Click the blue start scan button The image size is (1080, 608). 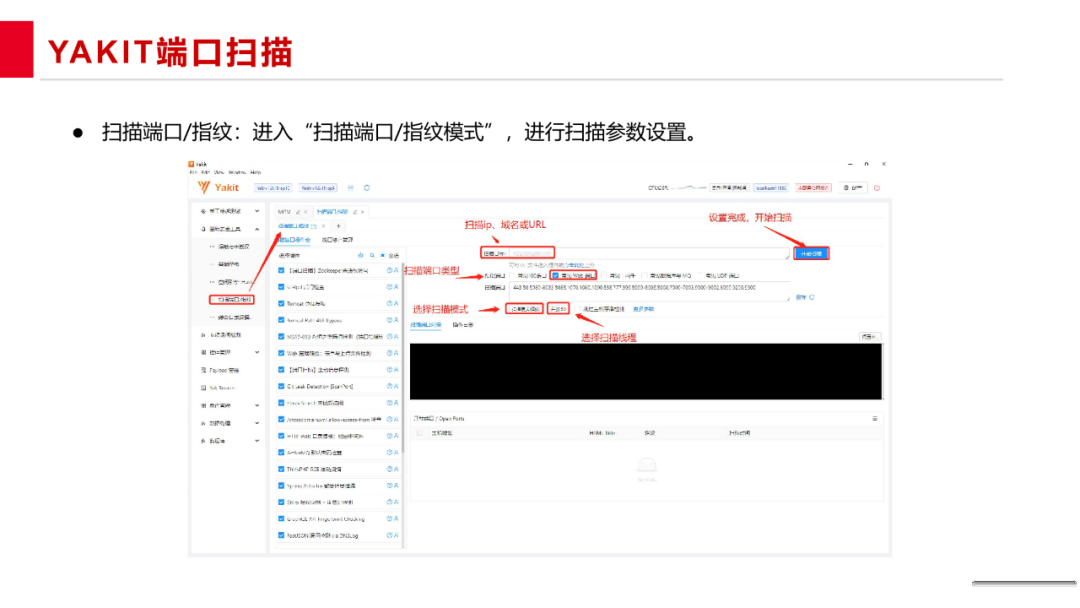(x=811, y=253)
